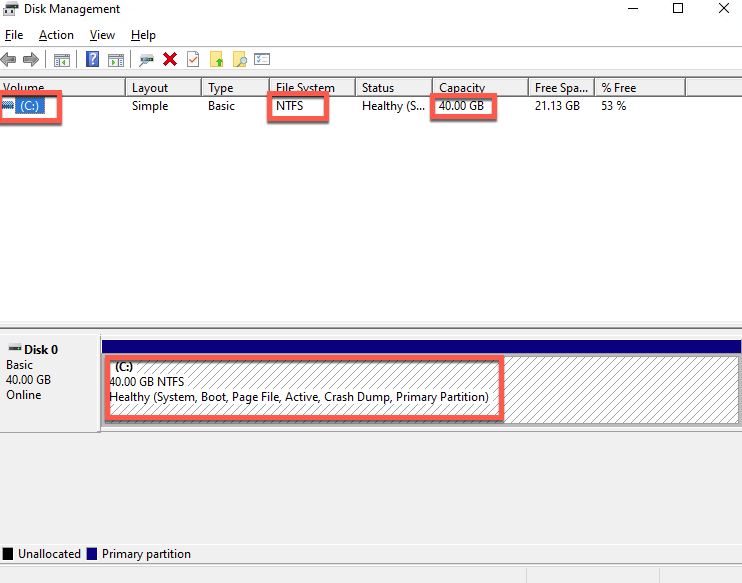Viewport: 742px width, 583px height.
Task: Open the Help menu
Action: 143,35
